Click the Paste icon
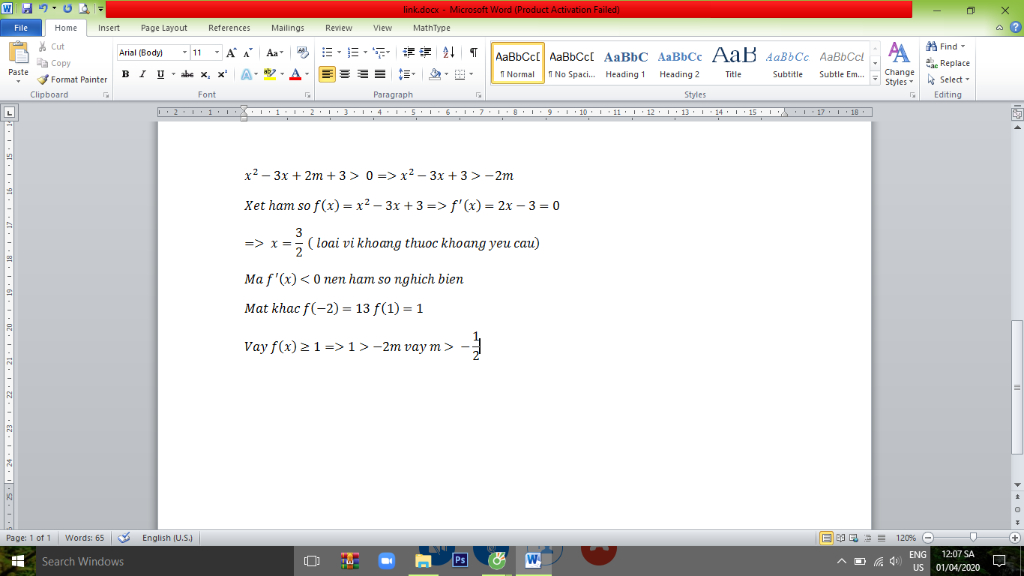The width and height of the screenshot is (1024, 576). pos(18,54)
